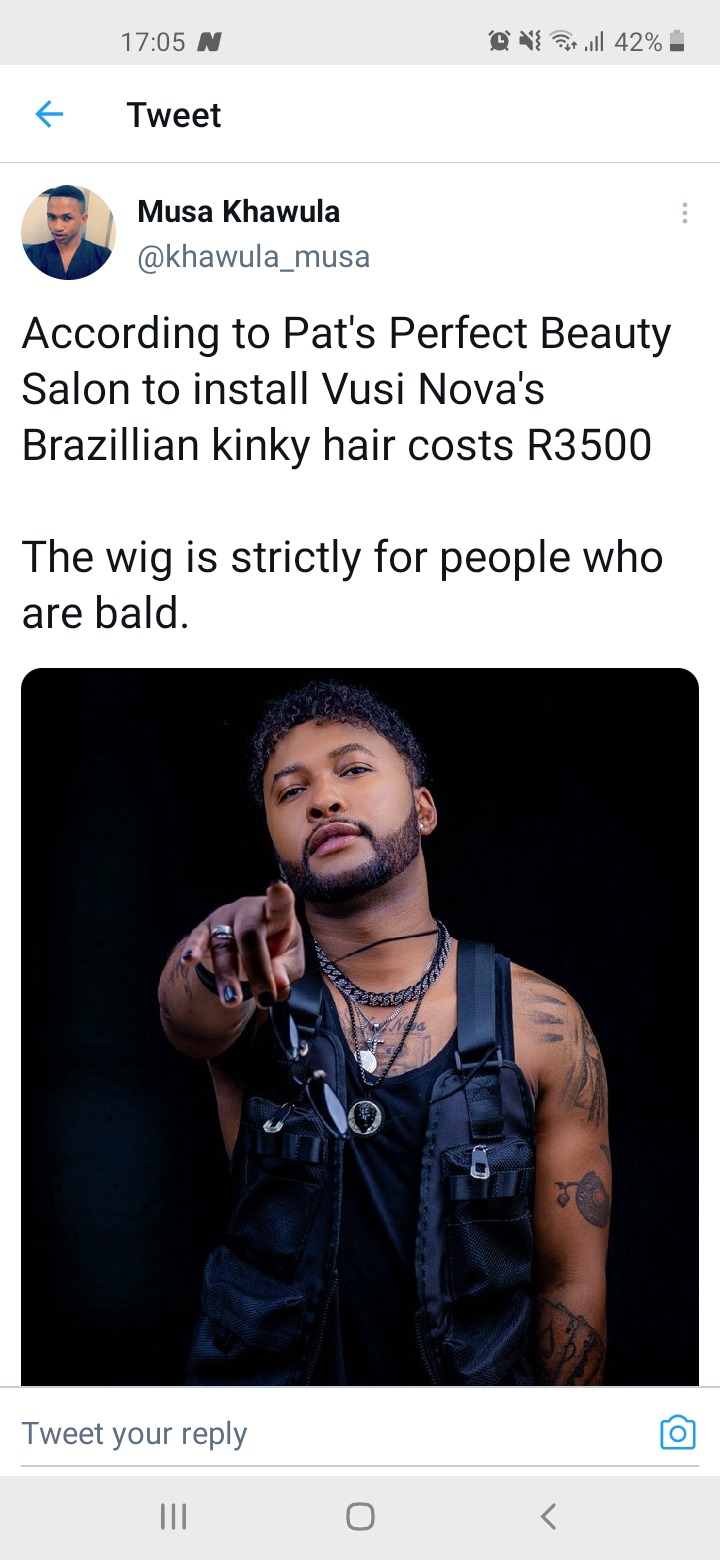Tap the camera icon in reply bar
Image resolution: width=720 pixels, height=1560 pixels.
point(677,1433)
